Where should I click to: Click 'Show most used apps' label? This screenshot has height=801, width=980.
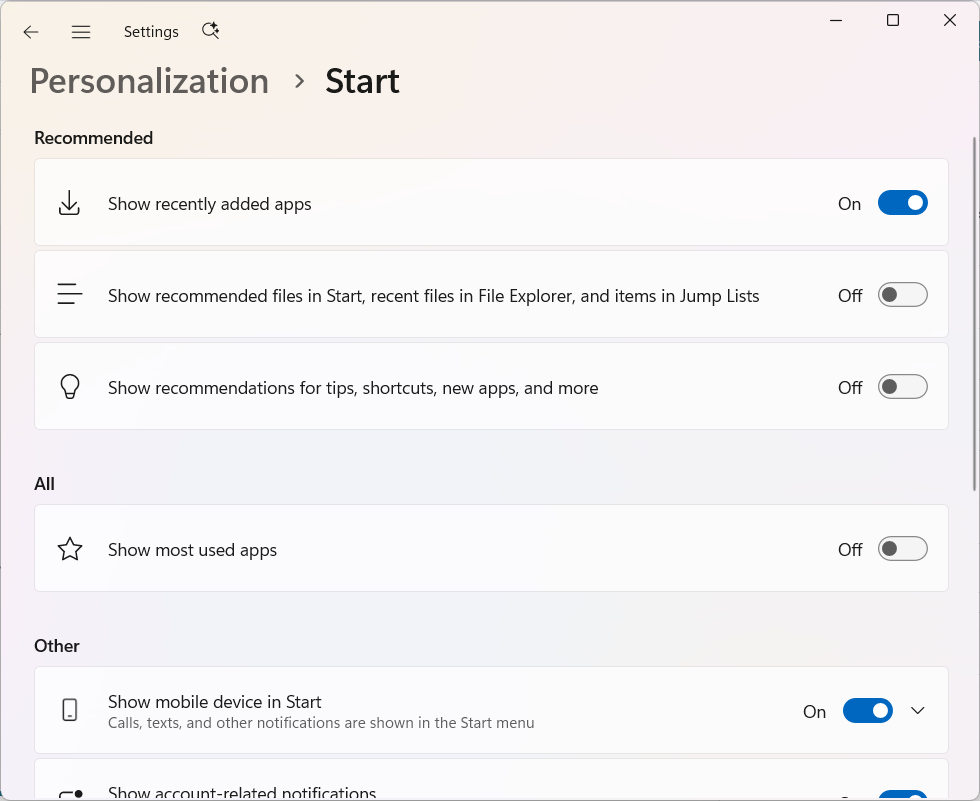(x=192, y=550)
